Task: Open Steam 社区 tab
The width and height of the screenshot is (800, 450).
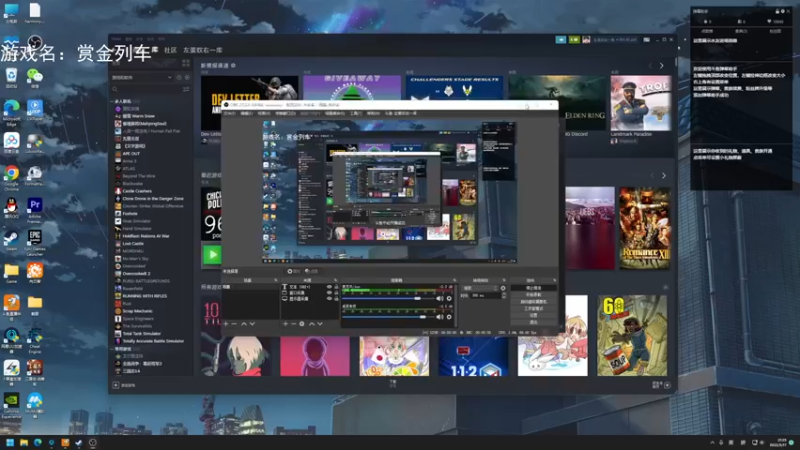Action: tap(170, 50)
